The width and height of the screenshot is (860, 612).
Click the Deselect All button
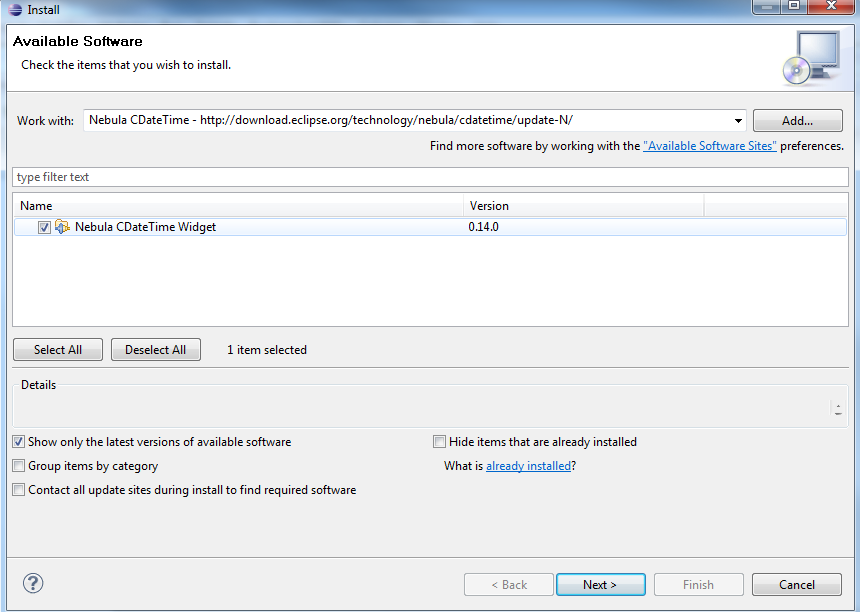pos(156,350)
